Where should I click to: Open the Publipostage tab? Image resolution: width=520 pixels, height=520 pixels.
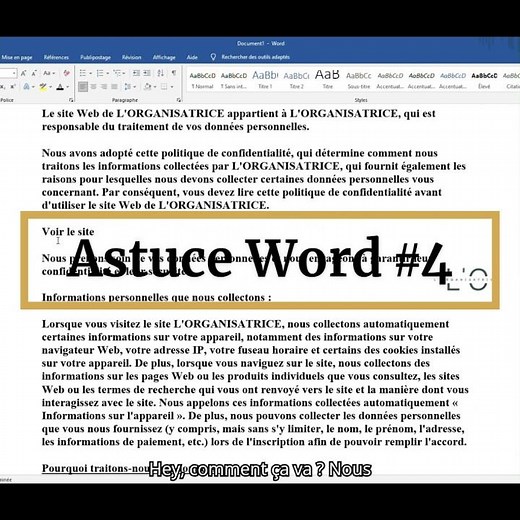(x=95, y=57)
